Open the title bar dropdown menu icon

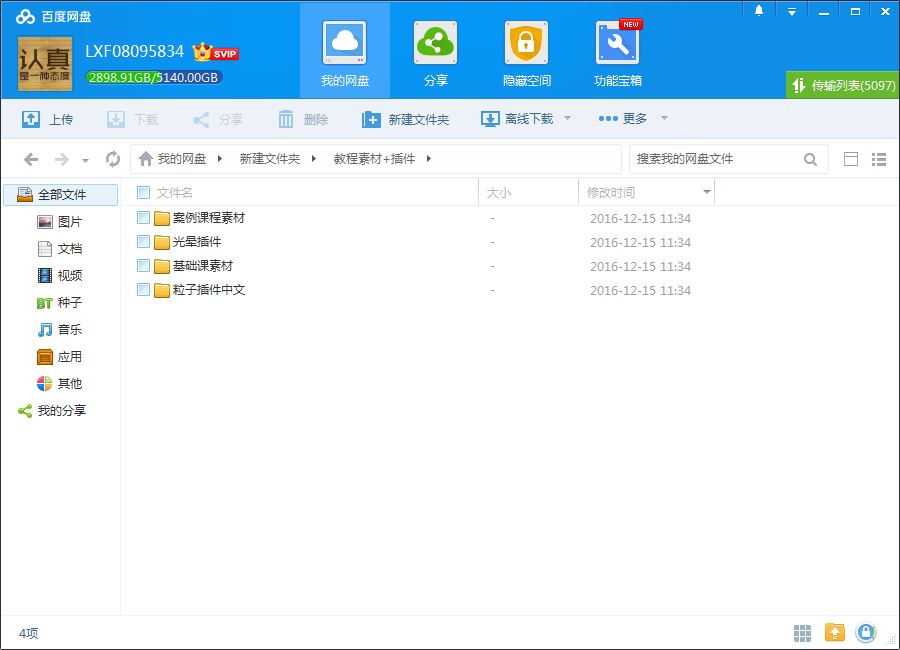point(792,11)
